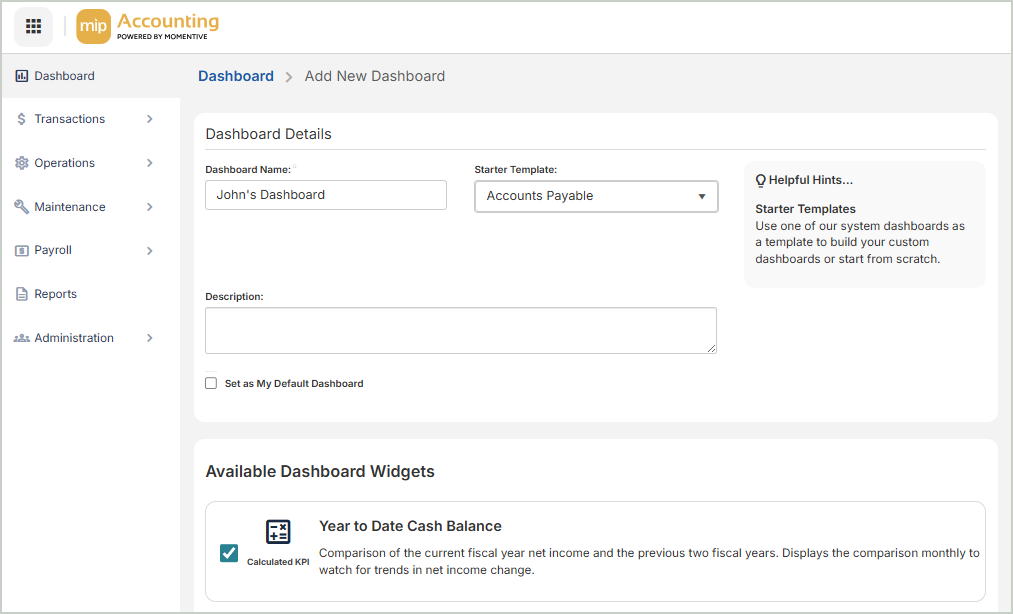Open the Operations menu item
The height and width of the screenshot is (614, 1013).
65,163
